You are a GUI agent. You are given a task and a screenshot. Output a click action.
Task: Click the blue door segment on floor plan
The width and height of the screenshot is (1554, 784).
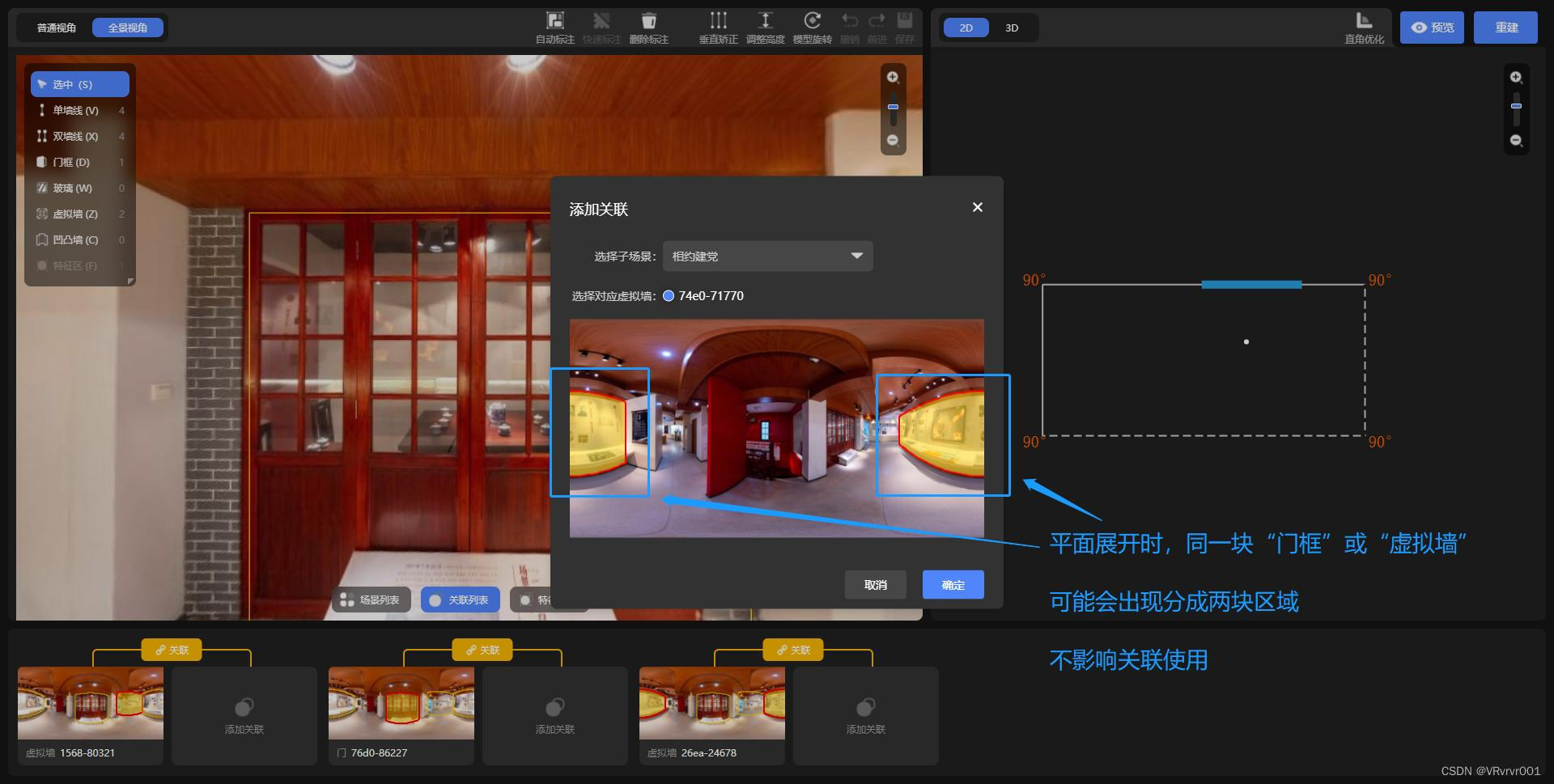click(1251, 284)
